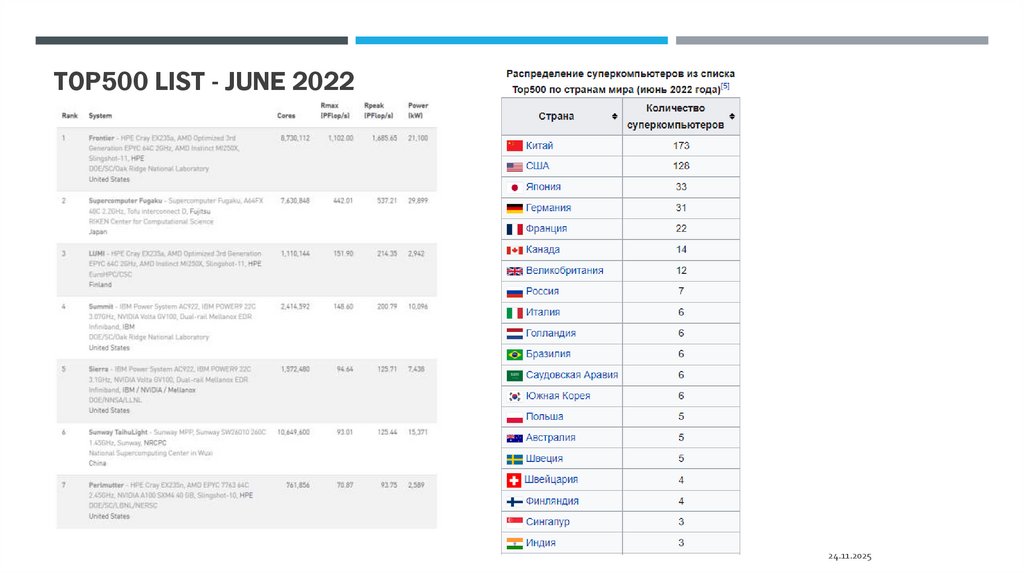Open the Франция country link
1024x574 pixels.
tap(547, 229)
